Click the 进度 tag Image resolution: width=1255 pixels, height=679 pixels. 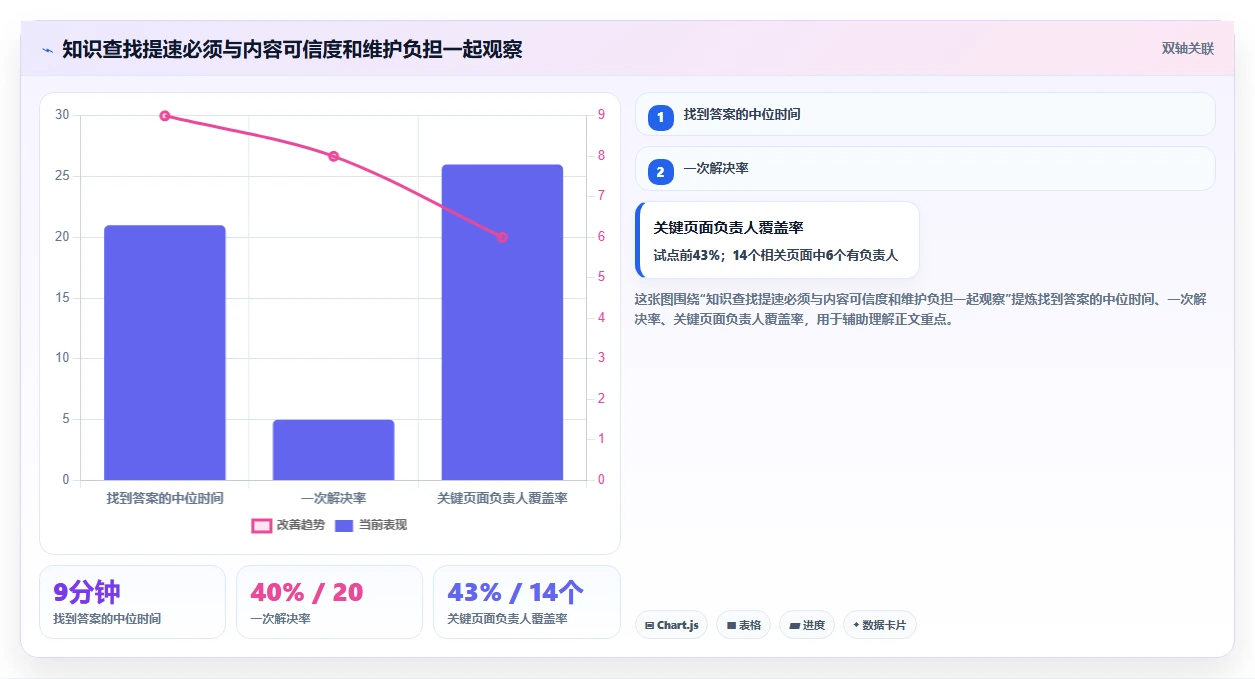[x=806, y=625]
